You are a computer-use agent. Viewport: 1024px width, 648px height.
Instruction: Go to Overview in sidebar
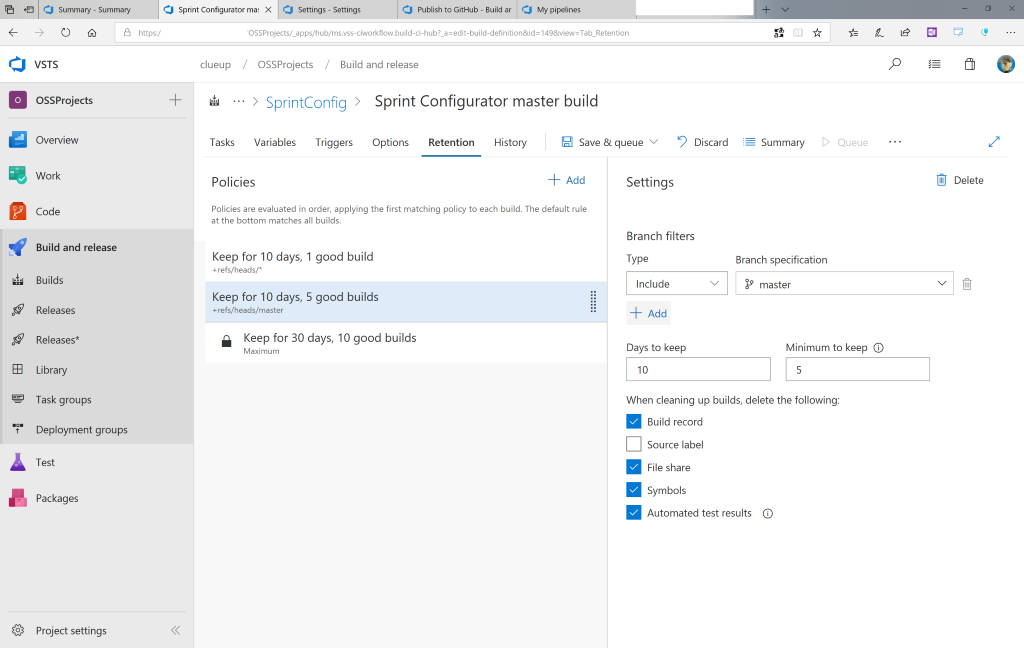(x=57, y=140)
